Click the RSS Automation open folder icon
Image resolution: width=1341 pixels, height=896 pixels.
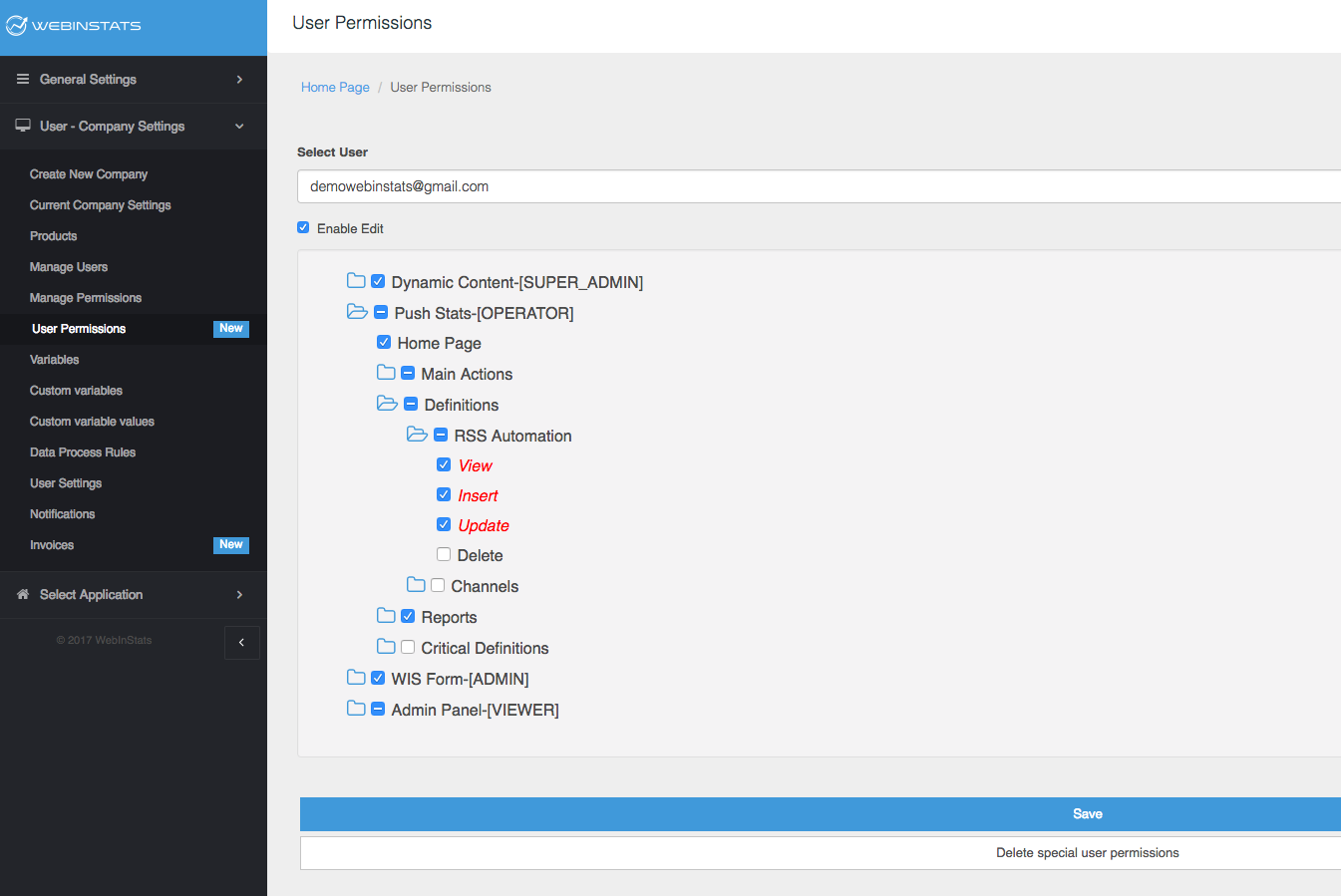(x=417, y=435)
